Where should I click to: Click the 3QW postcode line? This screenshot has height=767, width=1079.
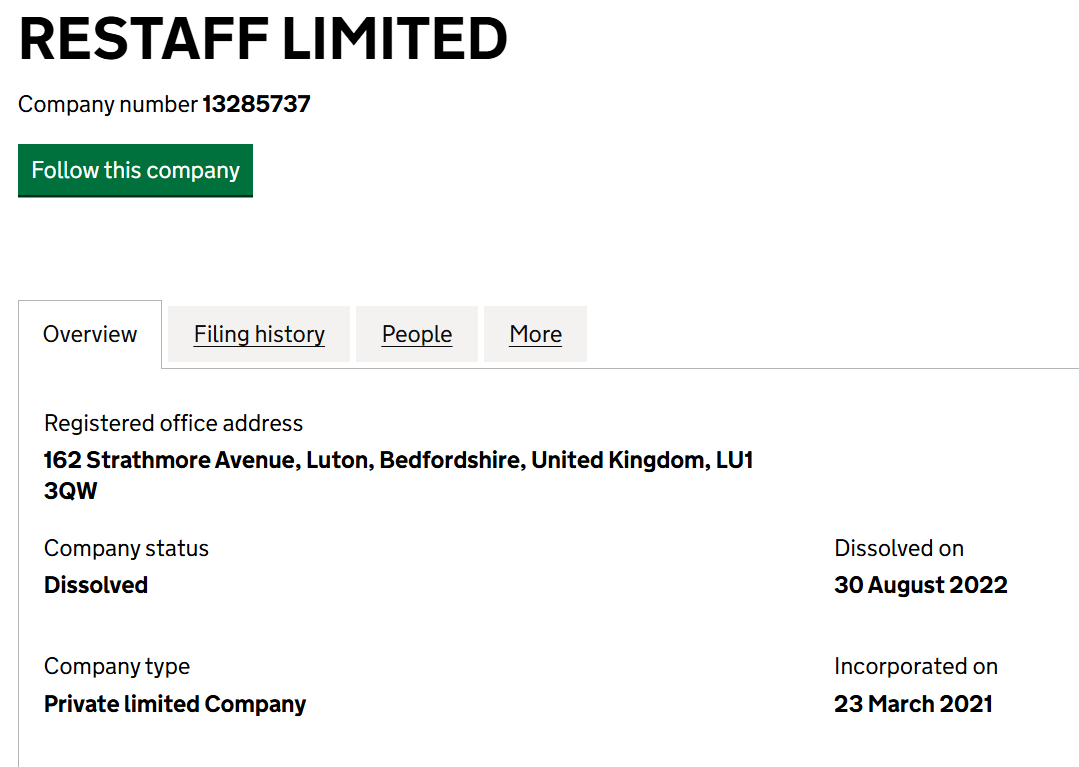[71, 491]
